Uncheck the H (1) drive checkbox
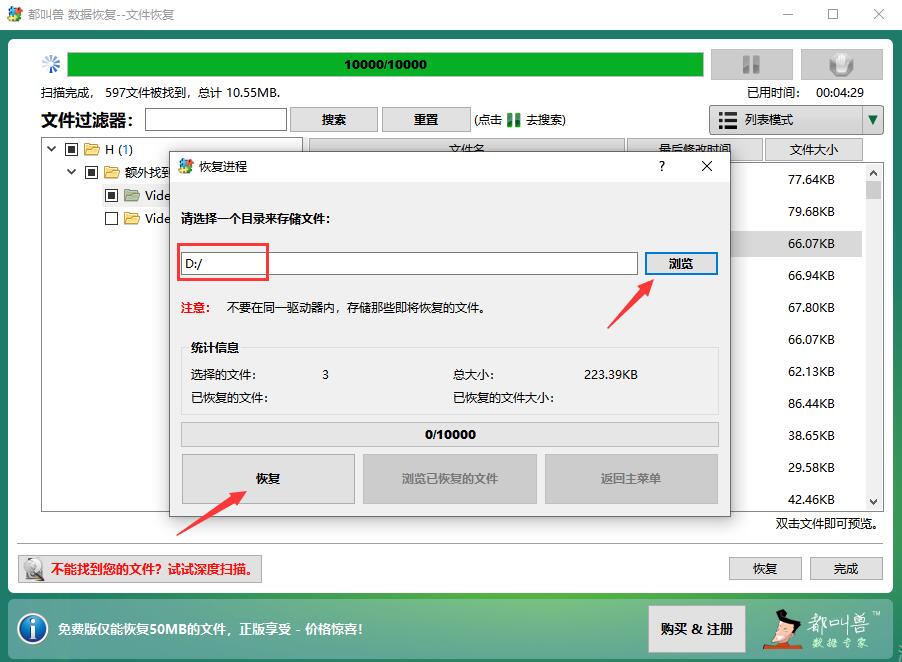 pos(71,148)
